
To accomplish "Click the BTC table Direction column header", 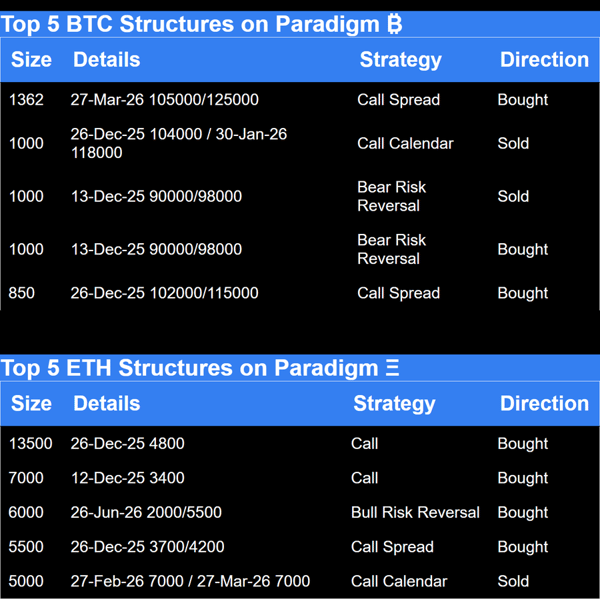I will coord(545,60).
